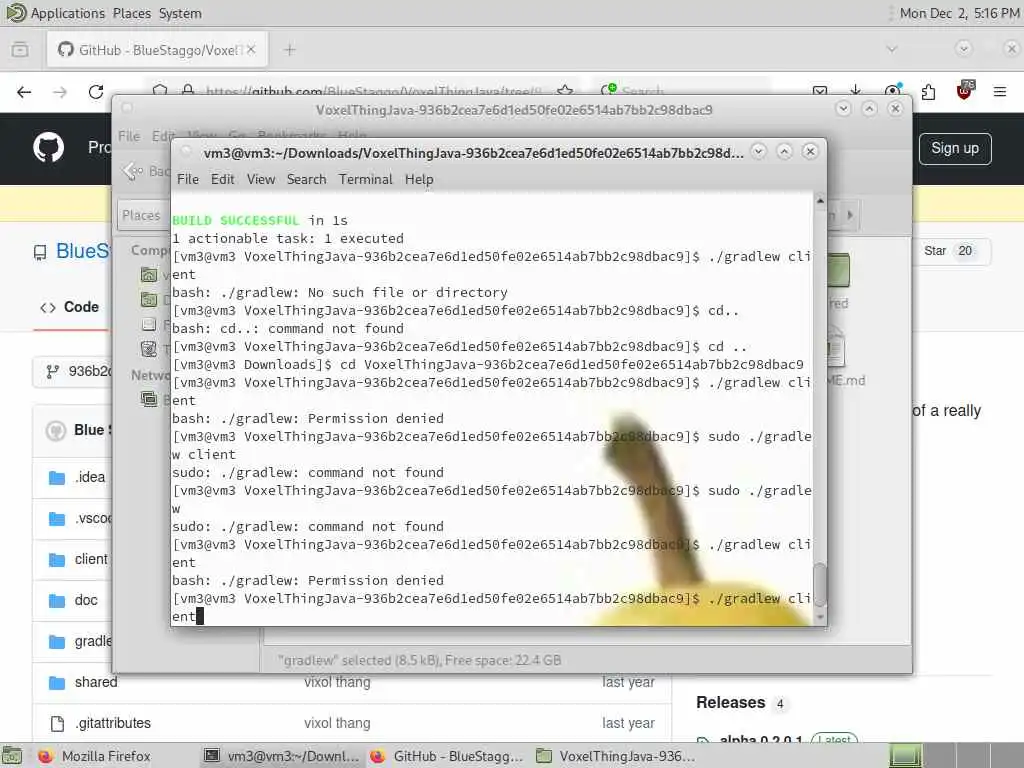Click the terminal window menu dropdown arrow
Image resolution: width=1024 pixels, height=768 pixels.
[x=758, y=152]
